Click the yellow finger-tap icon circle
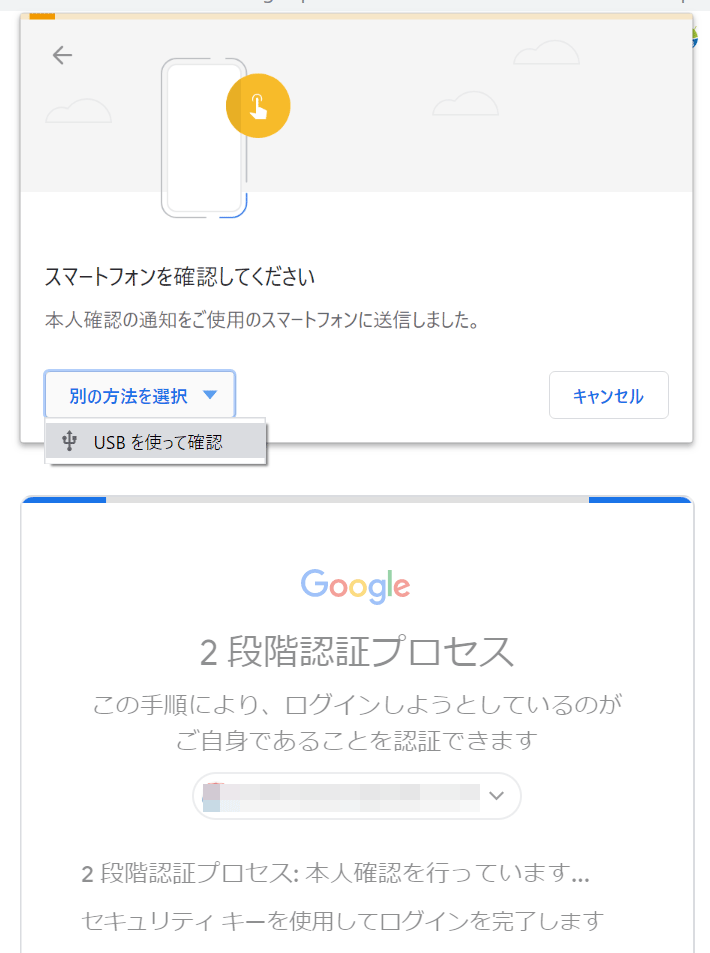The width and height of the screenshot is (710, 953). (x=258, y=106)
